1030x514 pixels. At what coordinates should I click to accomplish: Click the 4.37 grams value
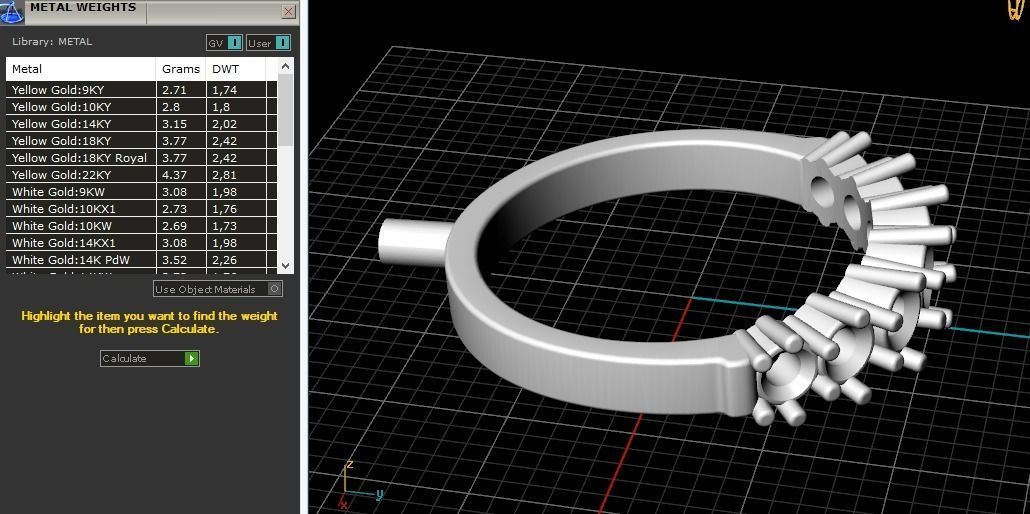(x=174, y=175)
